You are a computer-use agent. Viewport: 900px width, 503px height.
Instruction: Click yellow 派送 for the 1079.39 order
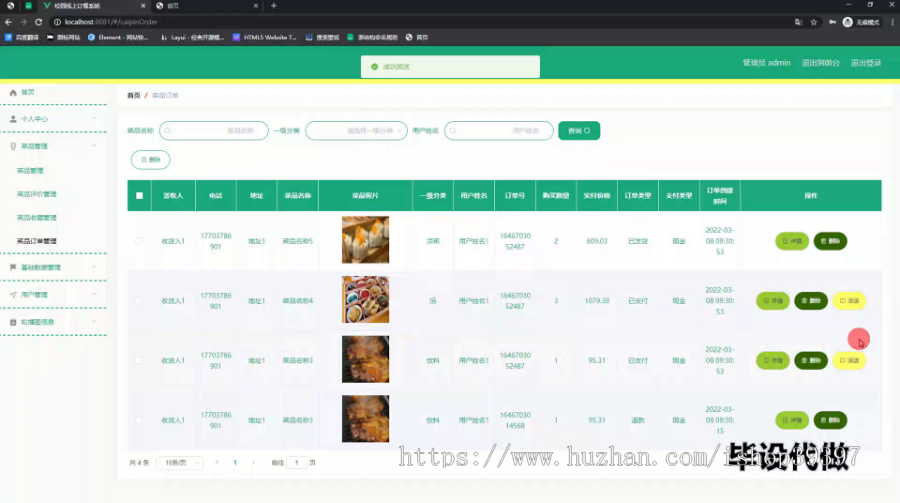click(849, 301)
